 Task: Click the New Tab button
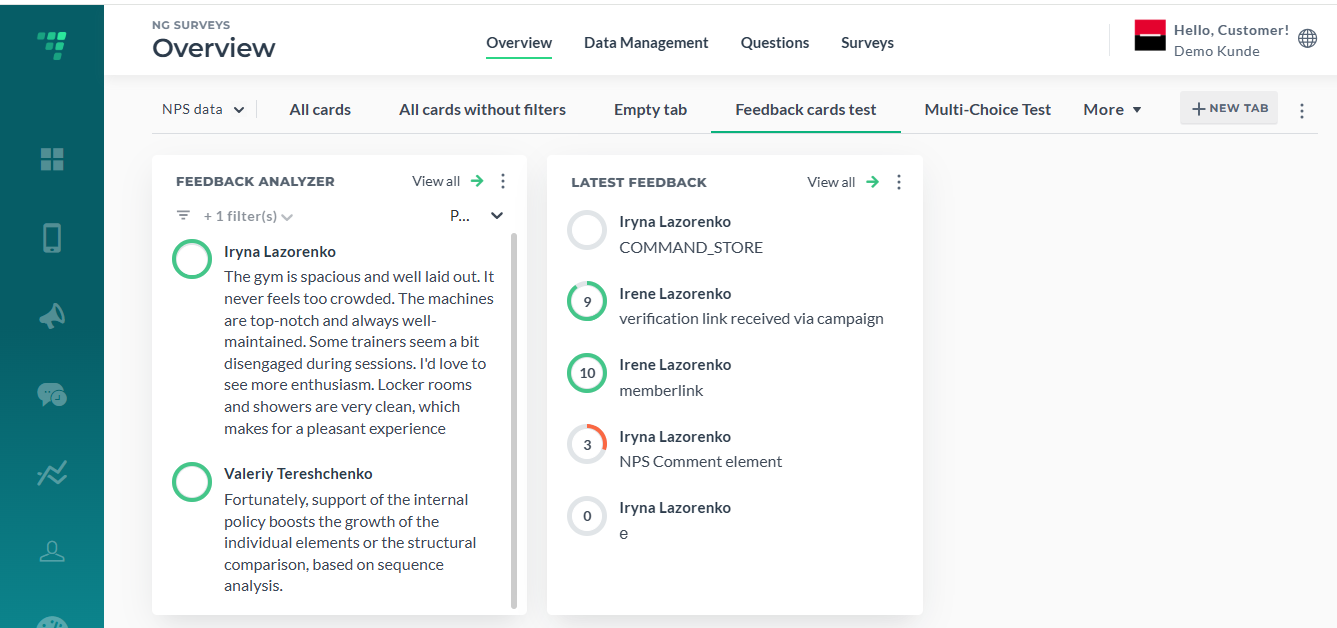[x=1229, y=108]
